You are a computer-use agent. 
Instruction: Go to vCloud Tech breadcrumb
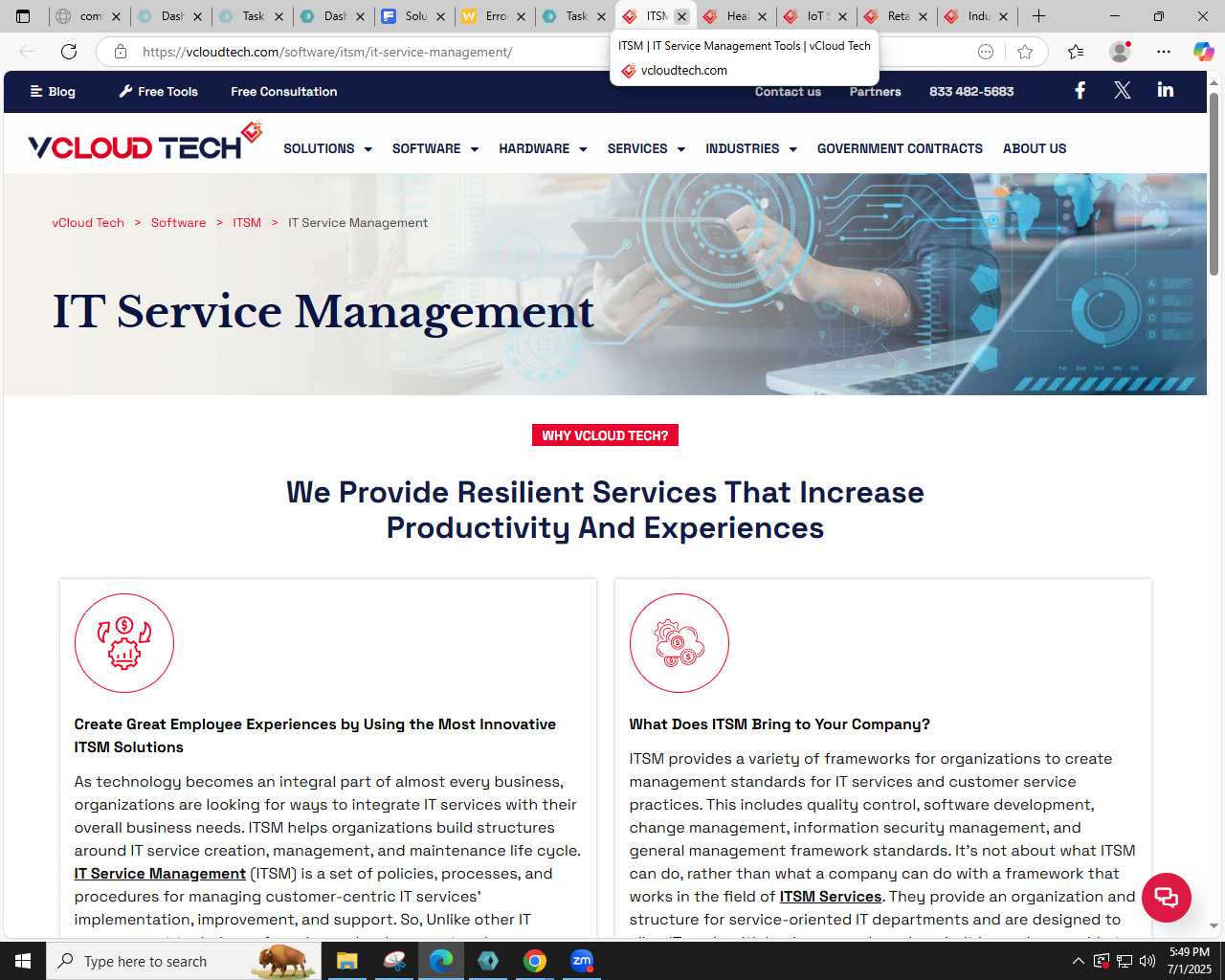pyautogui.click(x=88, y=223)
